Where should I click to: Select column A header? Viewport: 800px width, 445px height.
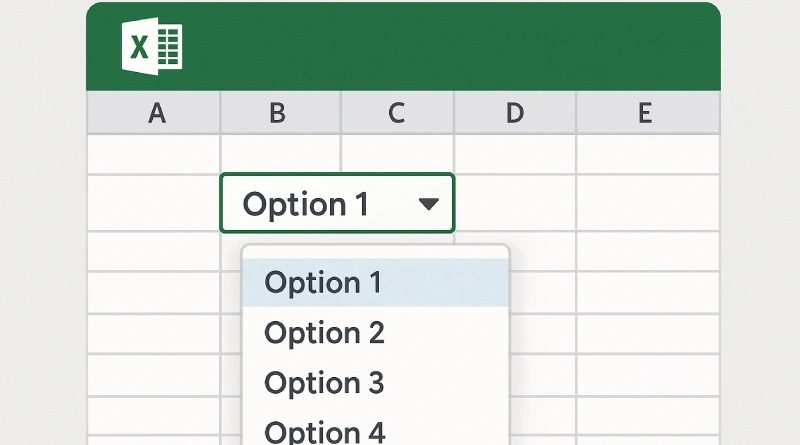pyautogui.click(x=154, y=113)
